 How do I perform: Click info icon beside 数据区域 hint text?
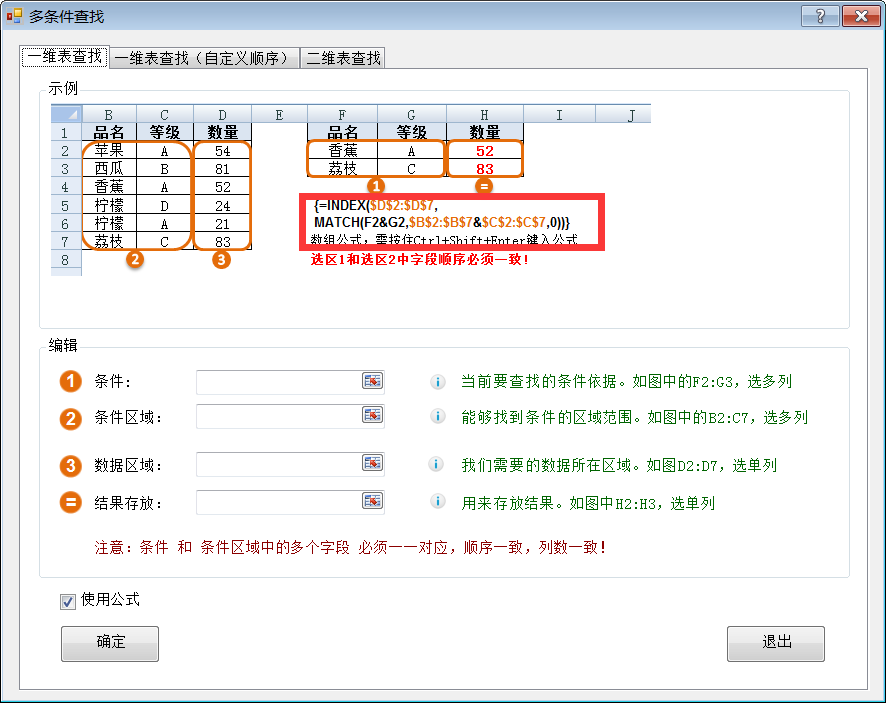click(x=436, y=465)
